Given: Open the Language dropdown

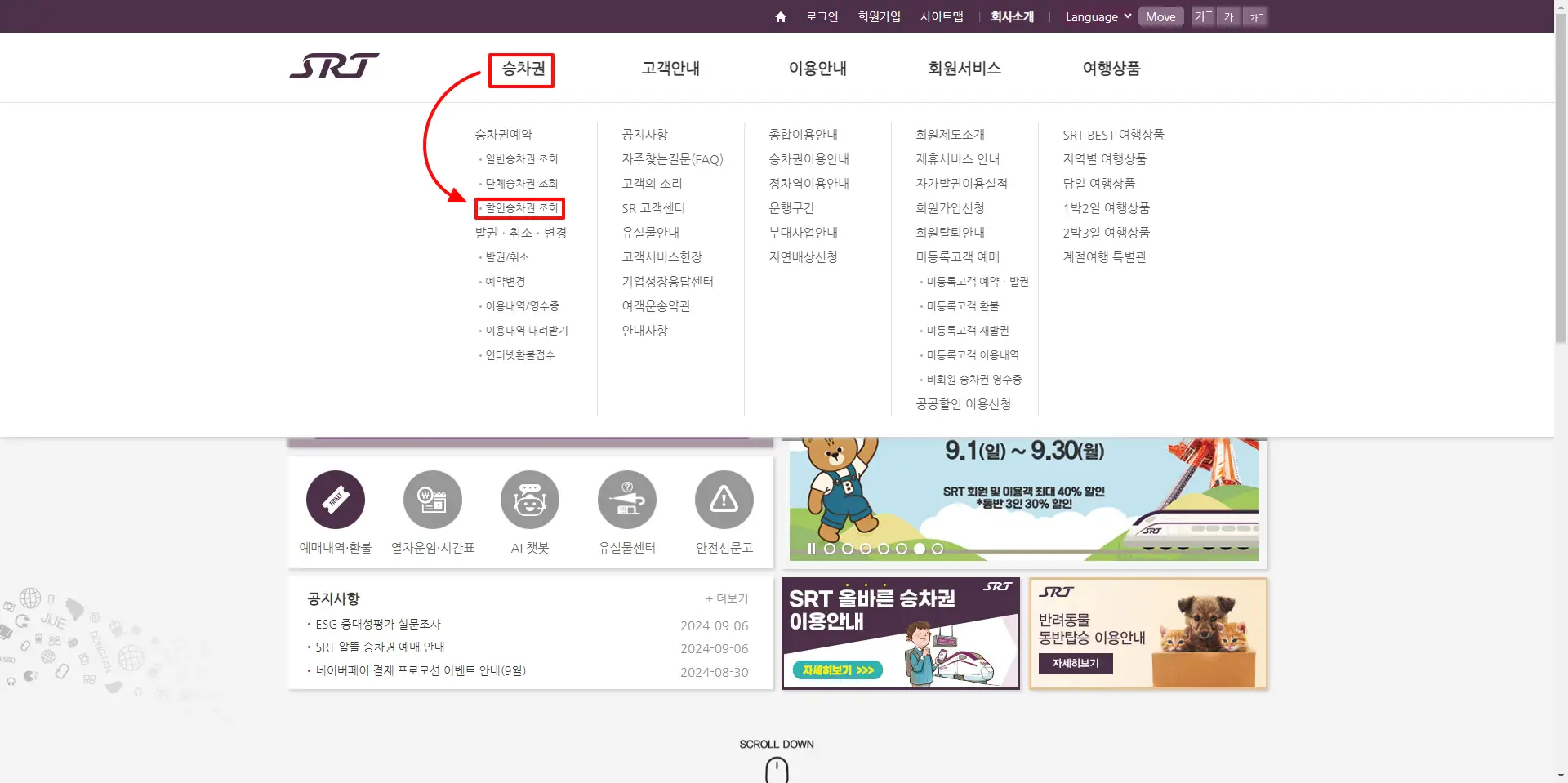Looking at the screenshot, I should point(1098,16).
